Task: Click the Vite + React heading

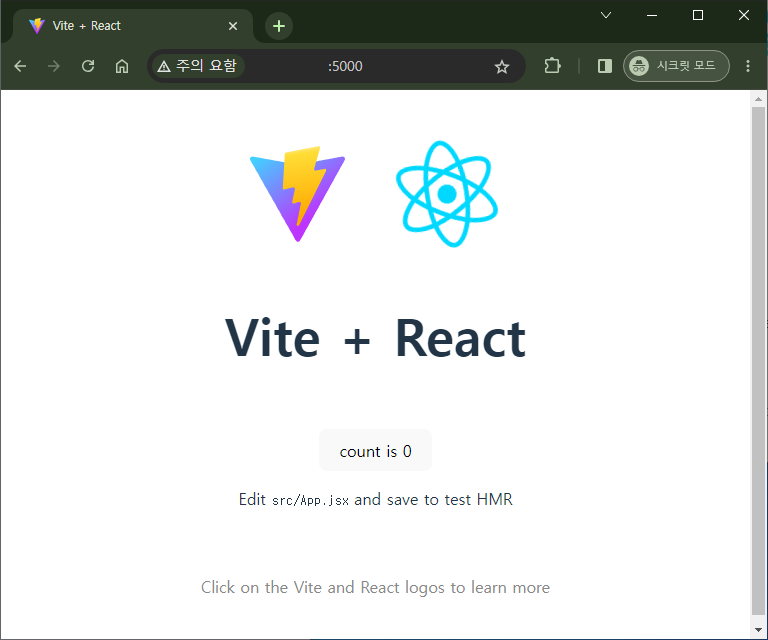Action: click(375, 338)
